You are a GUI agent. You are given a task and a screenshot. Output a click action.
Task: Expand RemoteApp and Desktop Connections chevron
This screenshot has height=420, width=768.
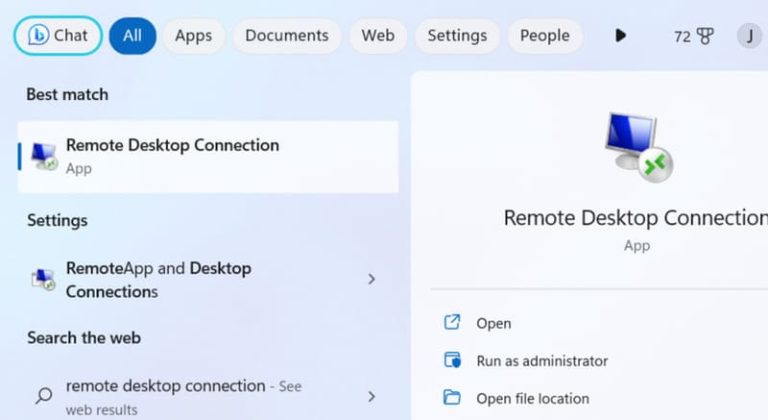(371, 279)
